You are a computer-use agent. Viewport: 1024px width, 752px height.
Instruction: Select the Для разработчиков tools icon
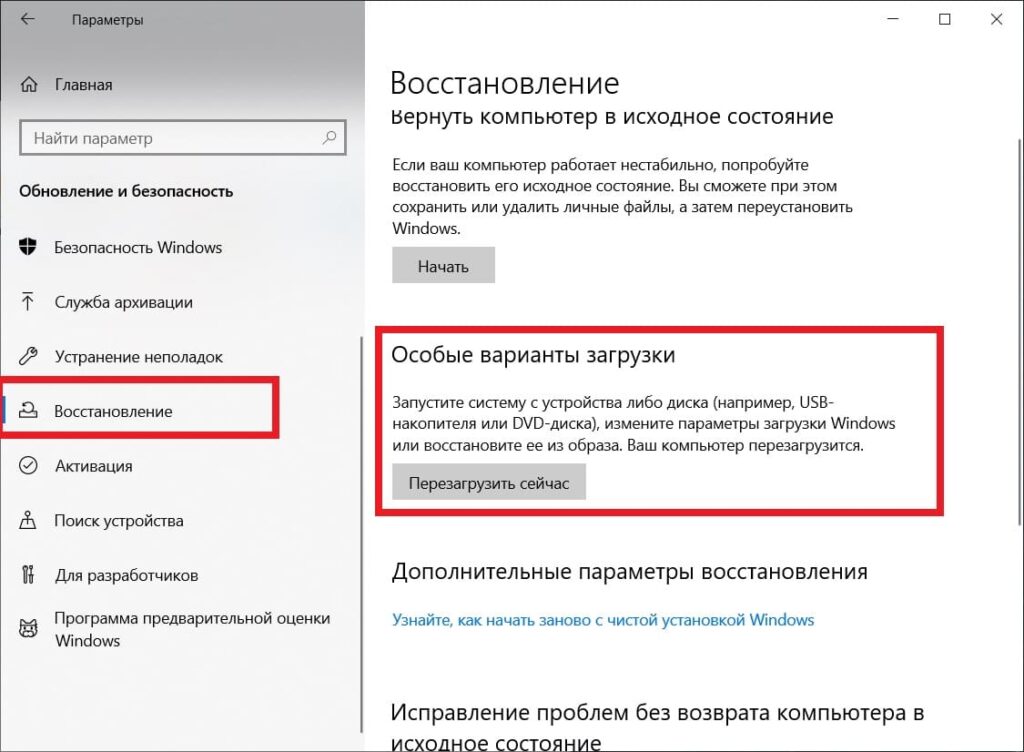tap(27, 574)
